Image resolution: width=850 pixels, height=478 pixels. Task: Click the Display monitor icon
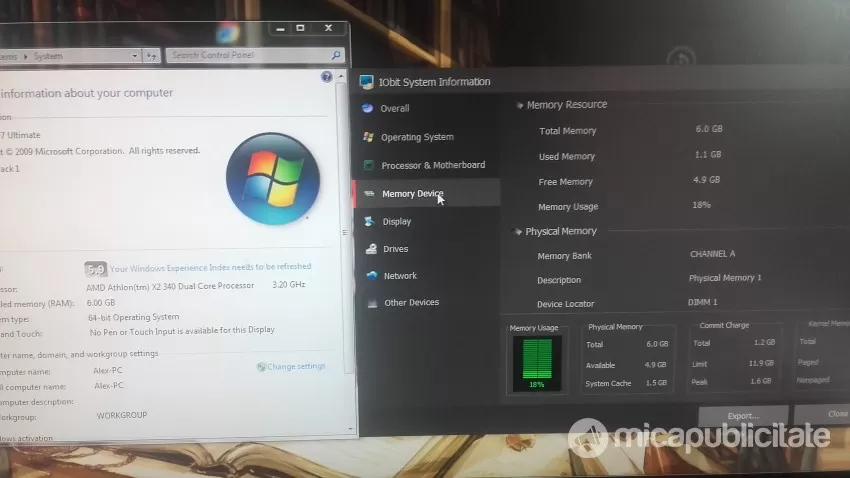[370, 221]
